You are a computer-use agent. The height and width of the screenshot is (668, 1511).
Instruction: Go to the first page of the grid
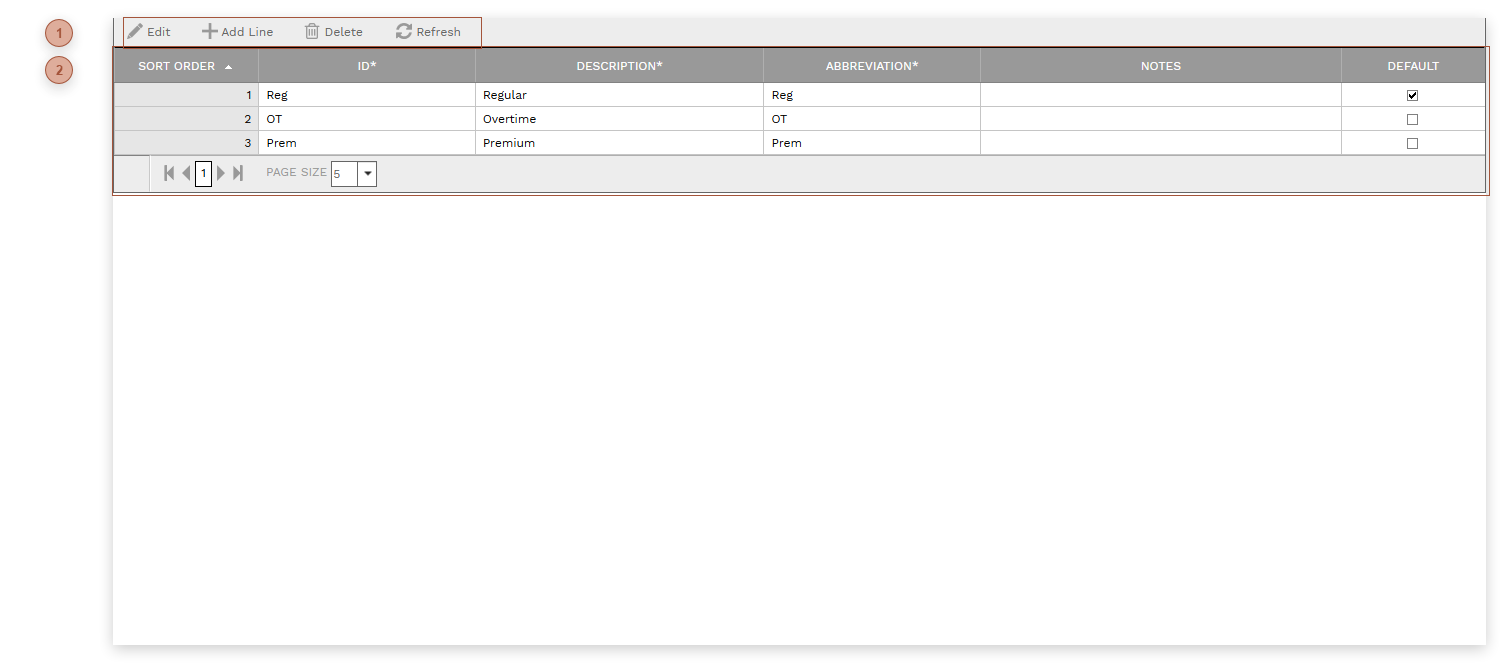coord(169,173)
